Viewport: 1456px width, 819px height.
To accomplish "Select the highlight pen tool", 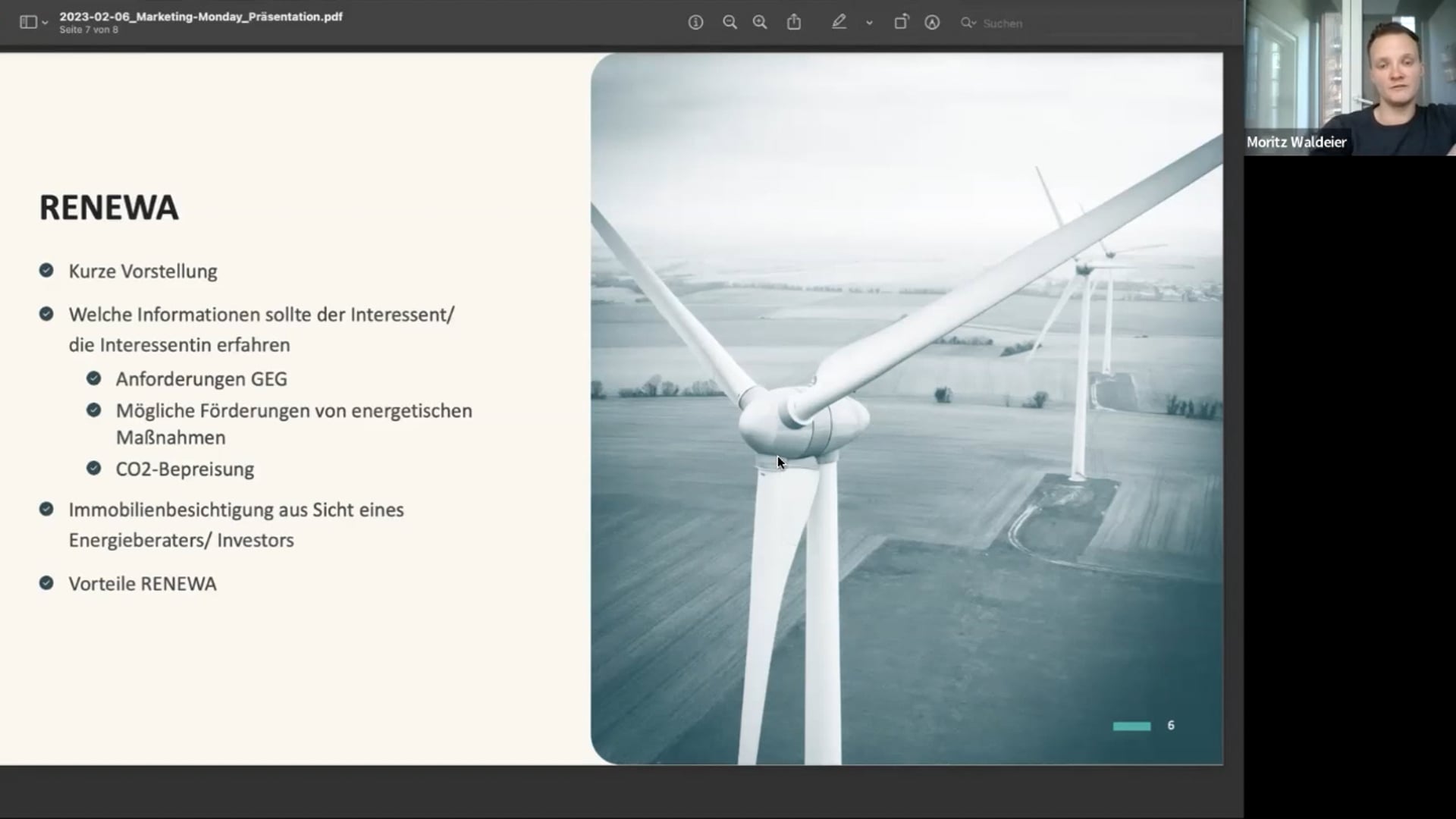I will (839, 22).
